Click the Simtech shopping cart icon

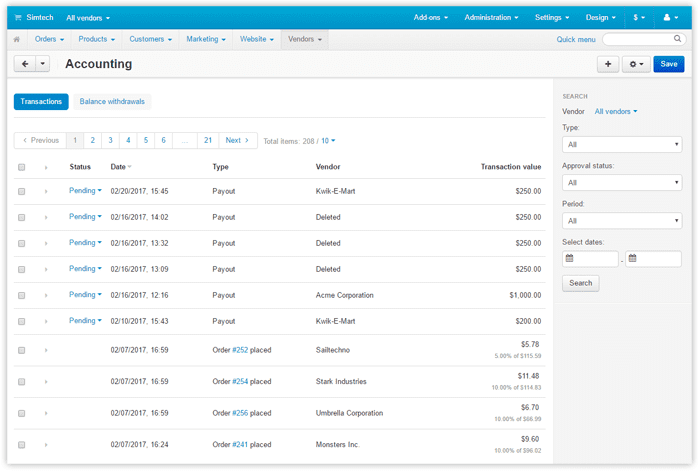point(18,17)
